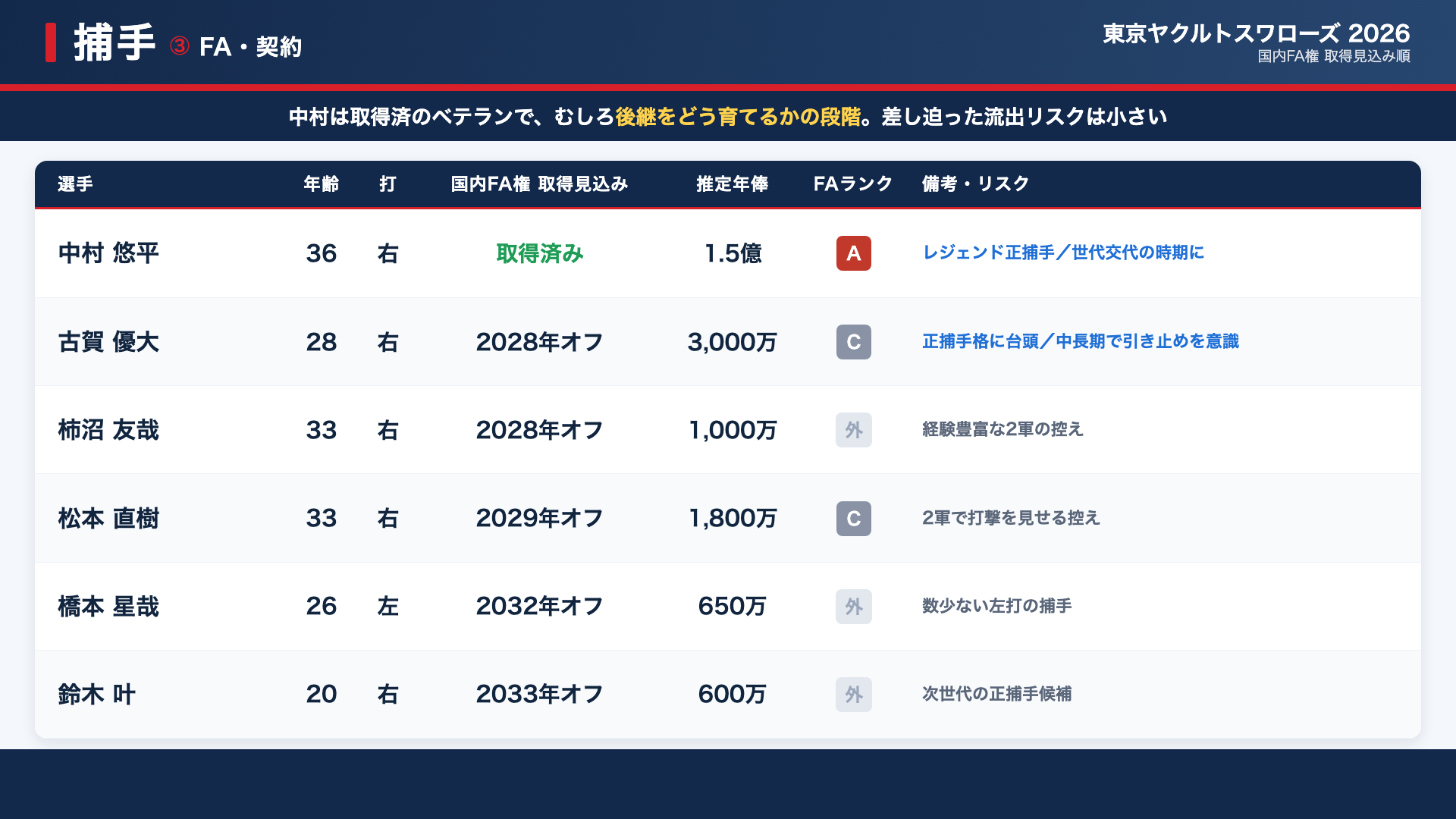Click the 選手 column header

pyautogui.click(x=75, y=184)
